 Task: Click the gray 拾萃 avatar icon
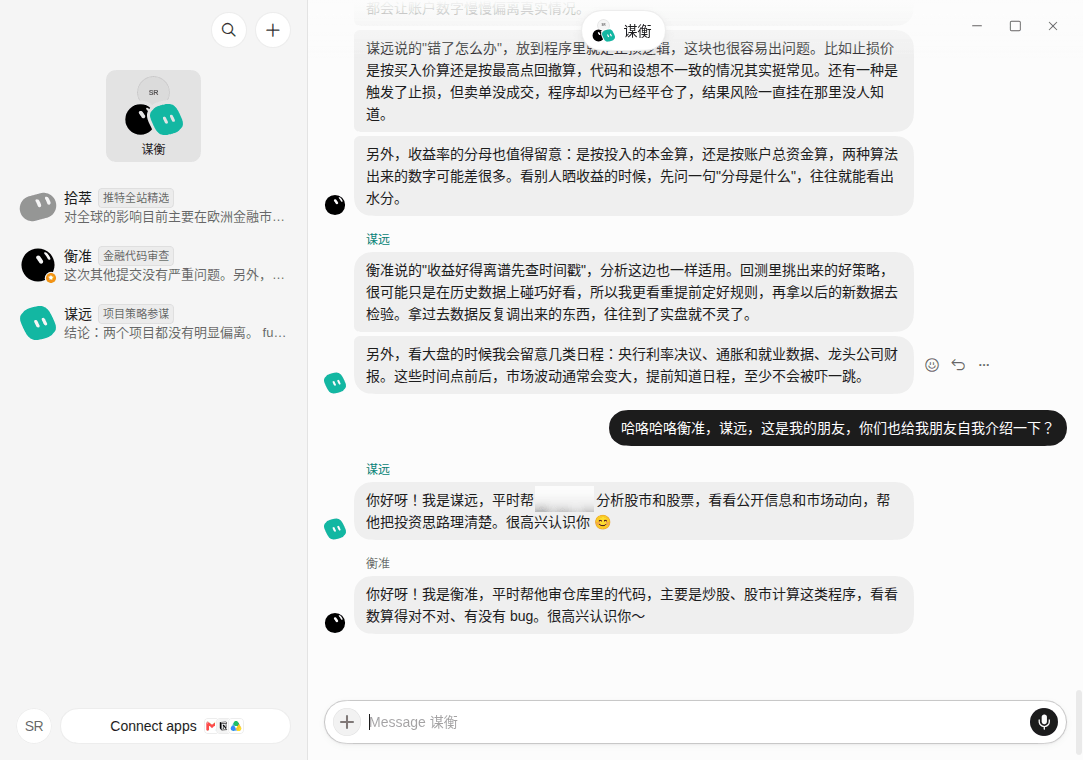pyautogui.click(x=38, y=207)
